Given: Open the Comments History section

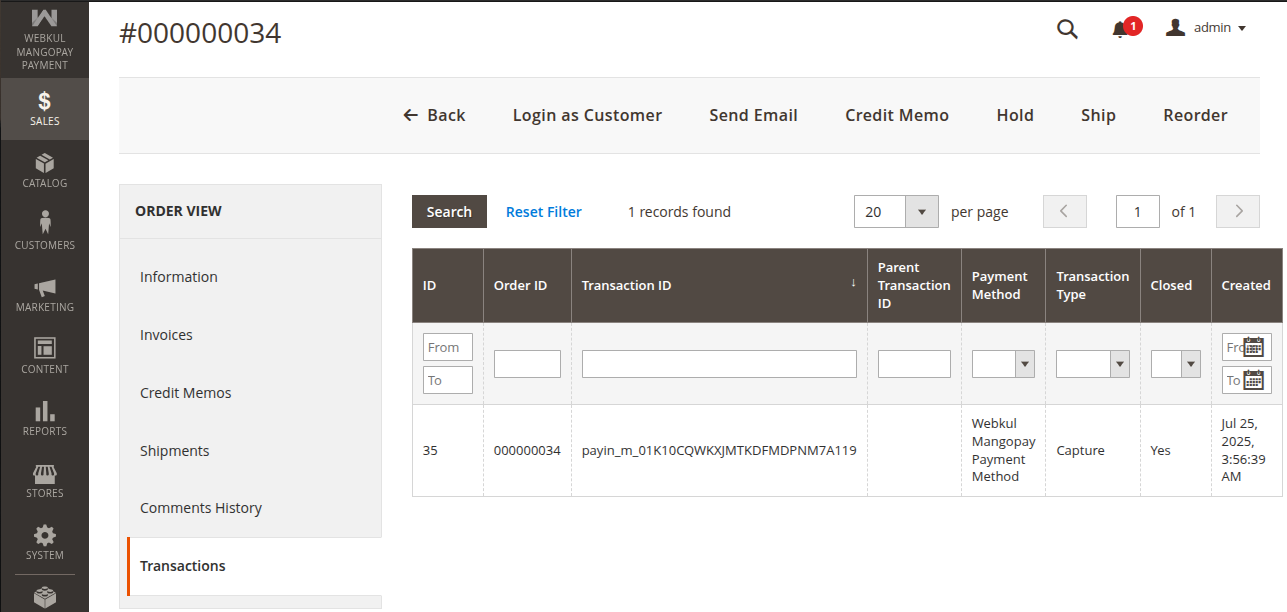Looking at the screenshot, I should point(201,507).
